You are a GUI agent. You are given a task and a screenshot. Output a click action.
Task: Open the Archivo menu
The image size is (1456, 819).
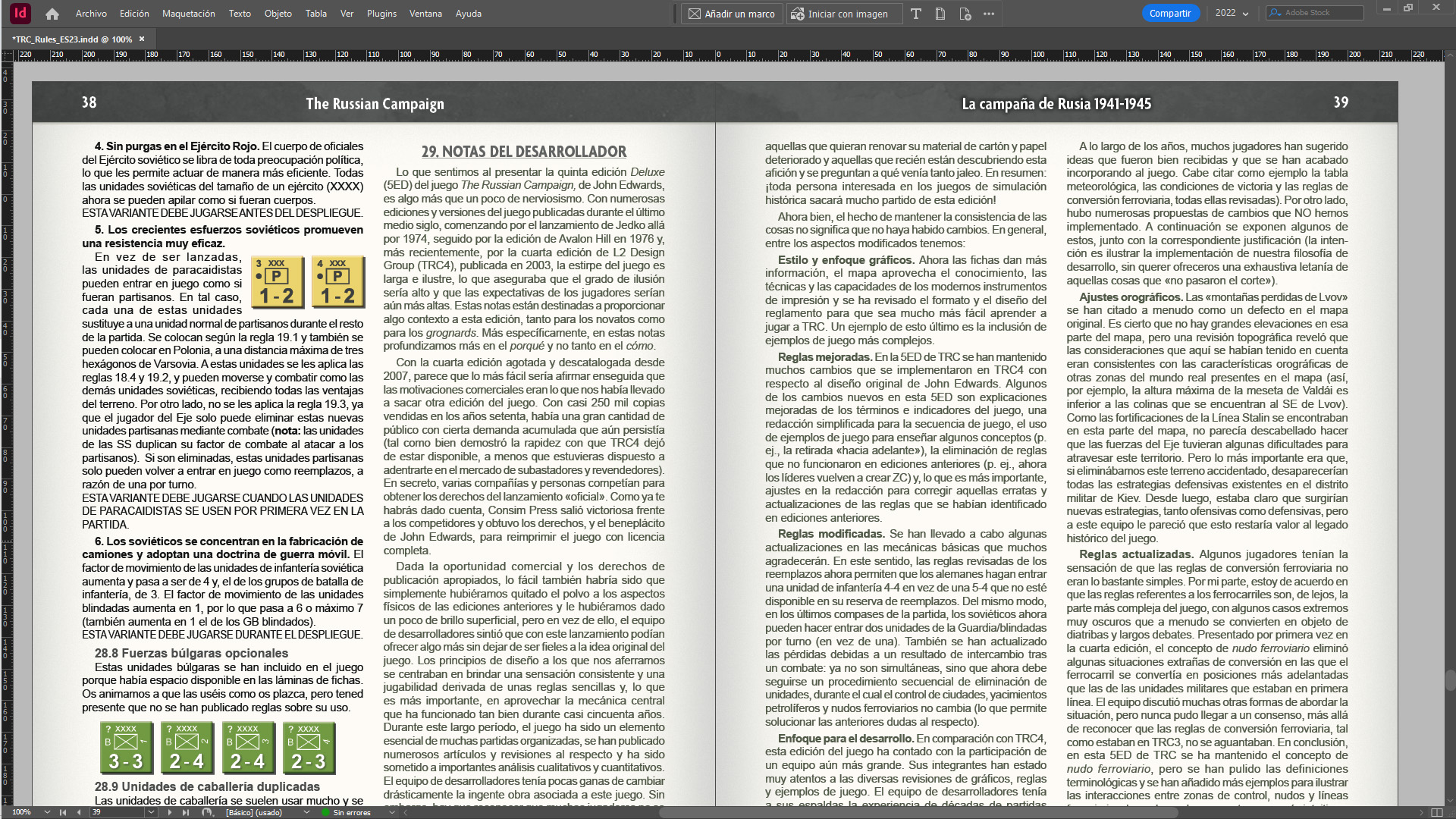tap(91, 14)
